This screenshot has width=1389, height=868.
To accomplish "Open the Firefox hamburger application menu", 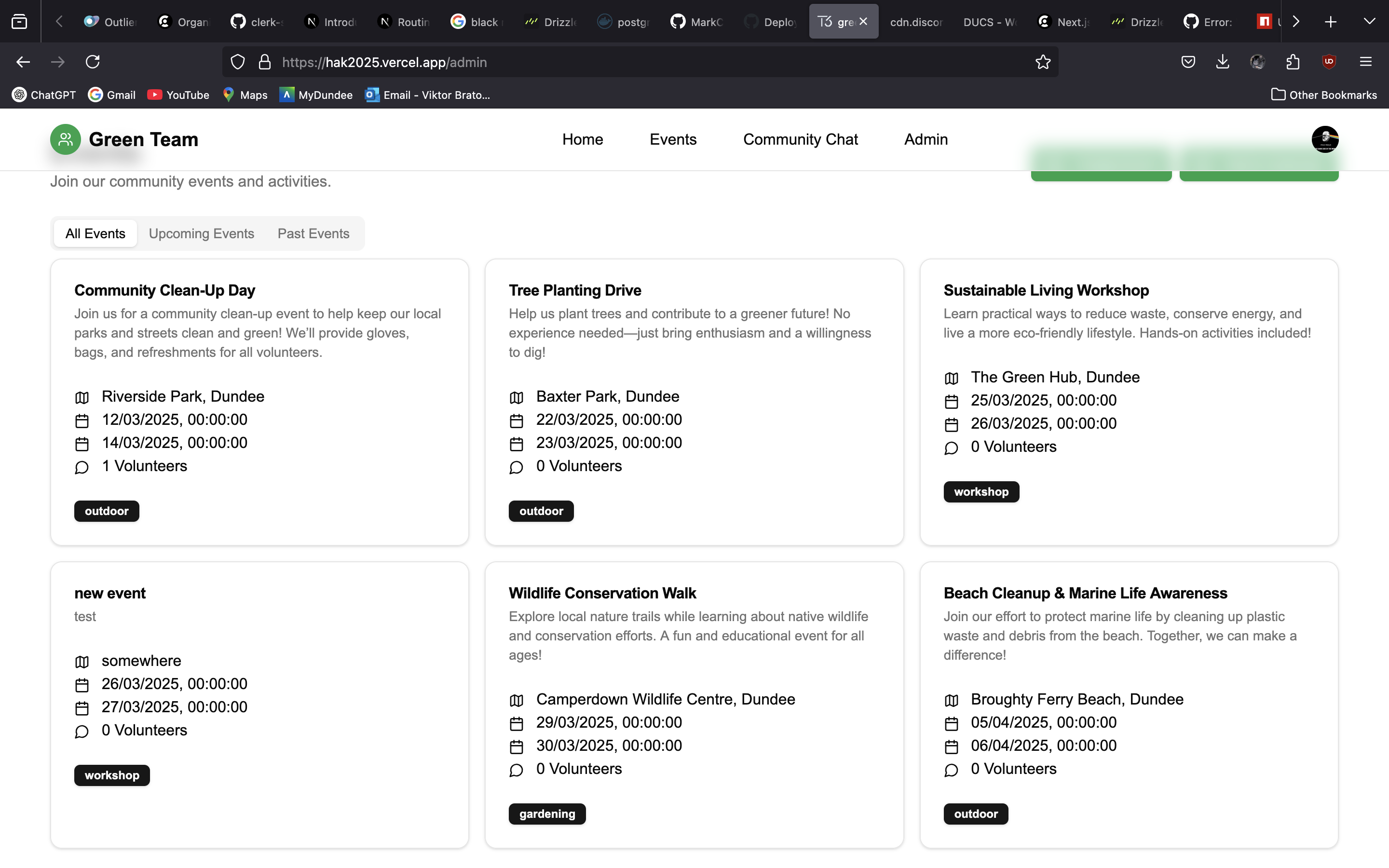I will pyautogui.click(x=1365, y=62).
